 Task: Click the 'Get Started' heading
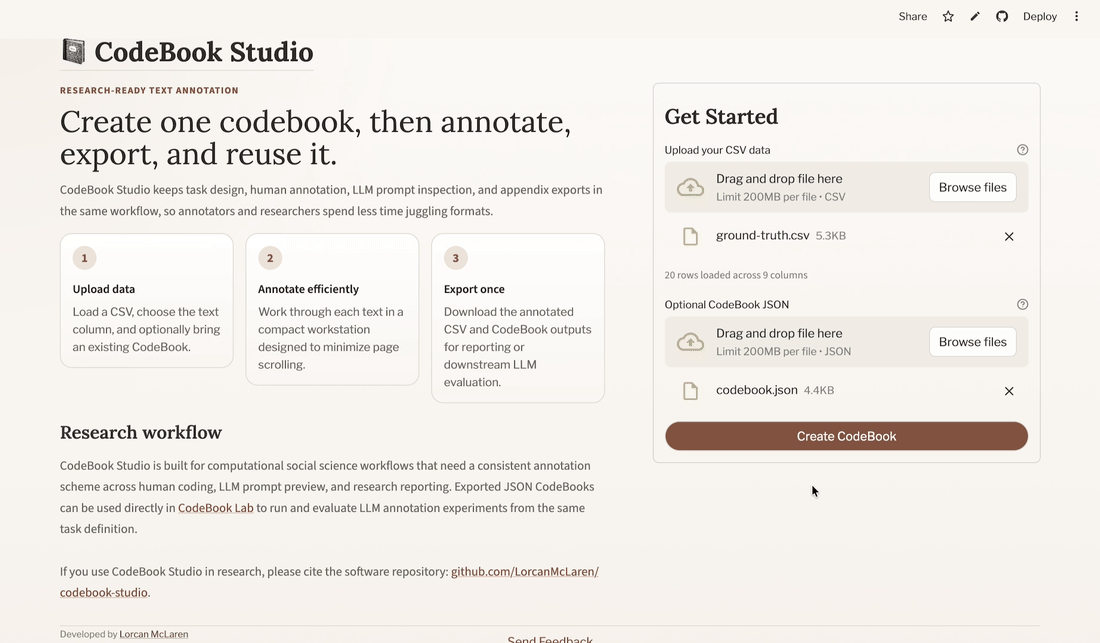coord(721,116)
